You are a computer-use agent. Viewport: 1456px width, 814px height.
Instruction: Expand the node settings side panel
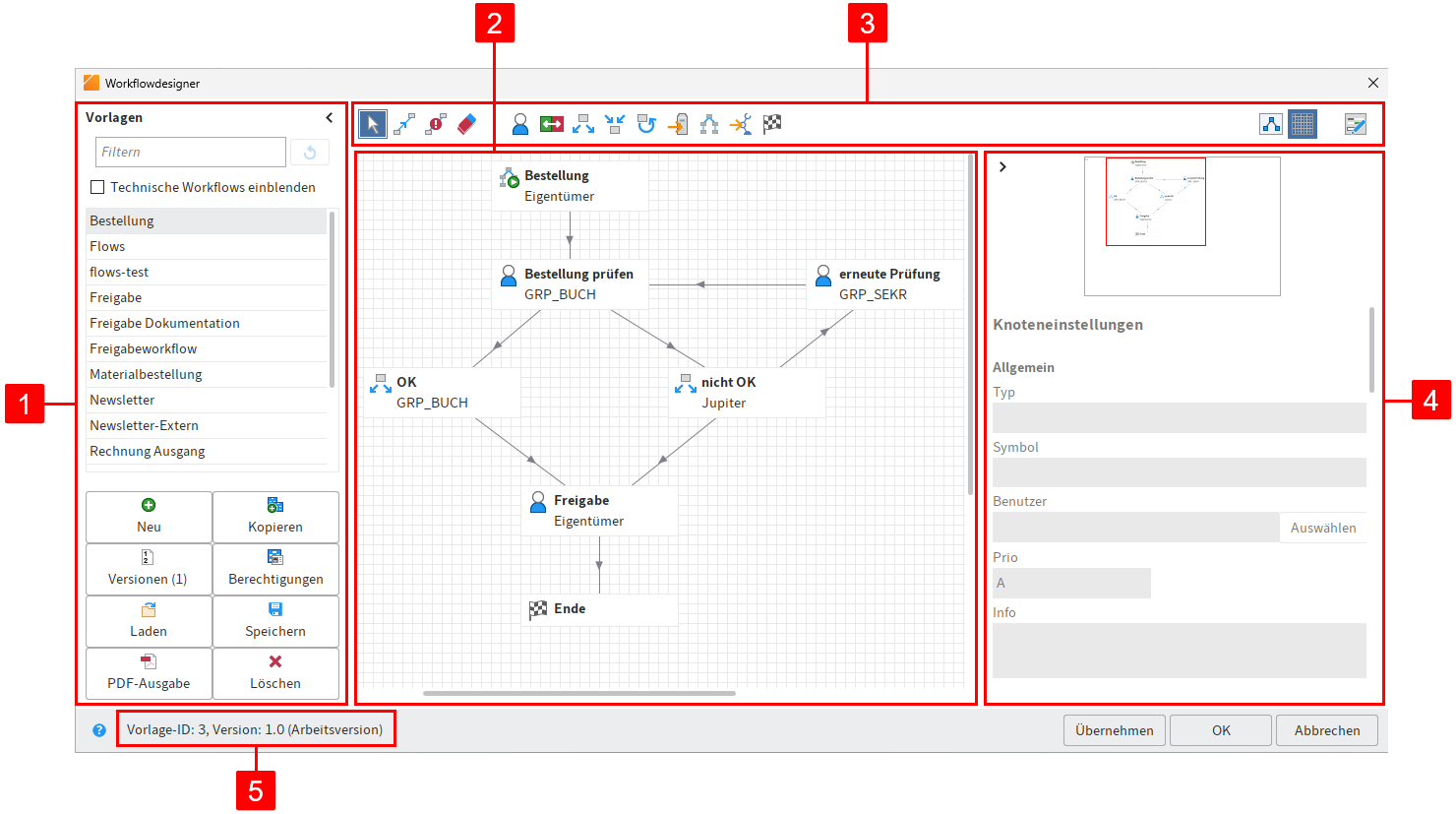tap(1002, 166)
